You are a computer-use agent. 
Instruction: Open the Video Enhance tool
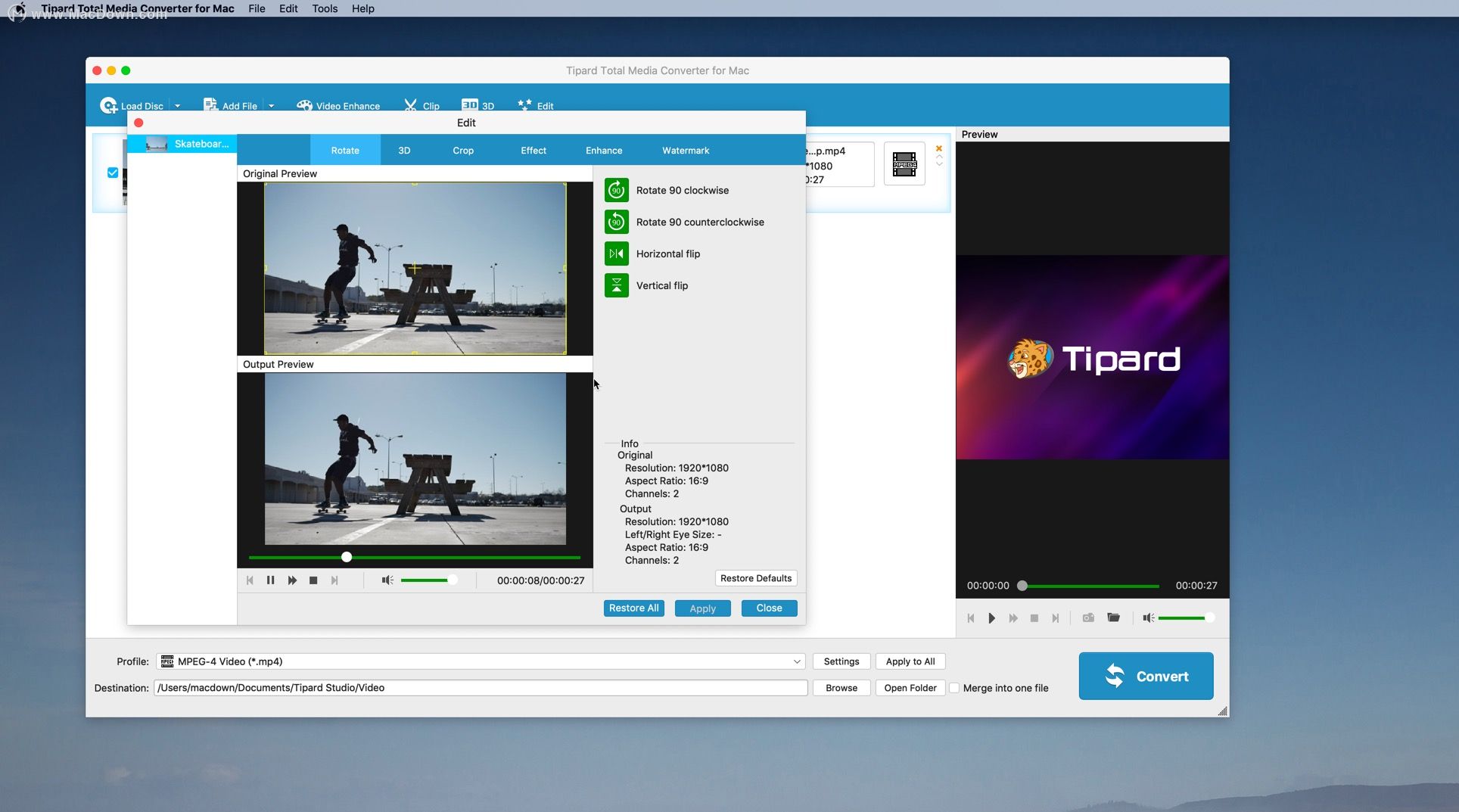point(338,105)
